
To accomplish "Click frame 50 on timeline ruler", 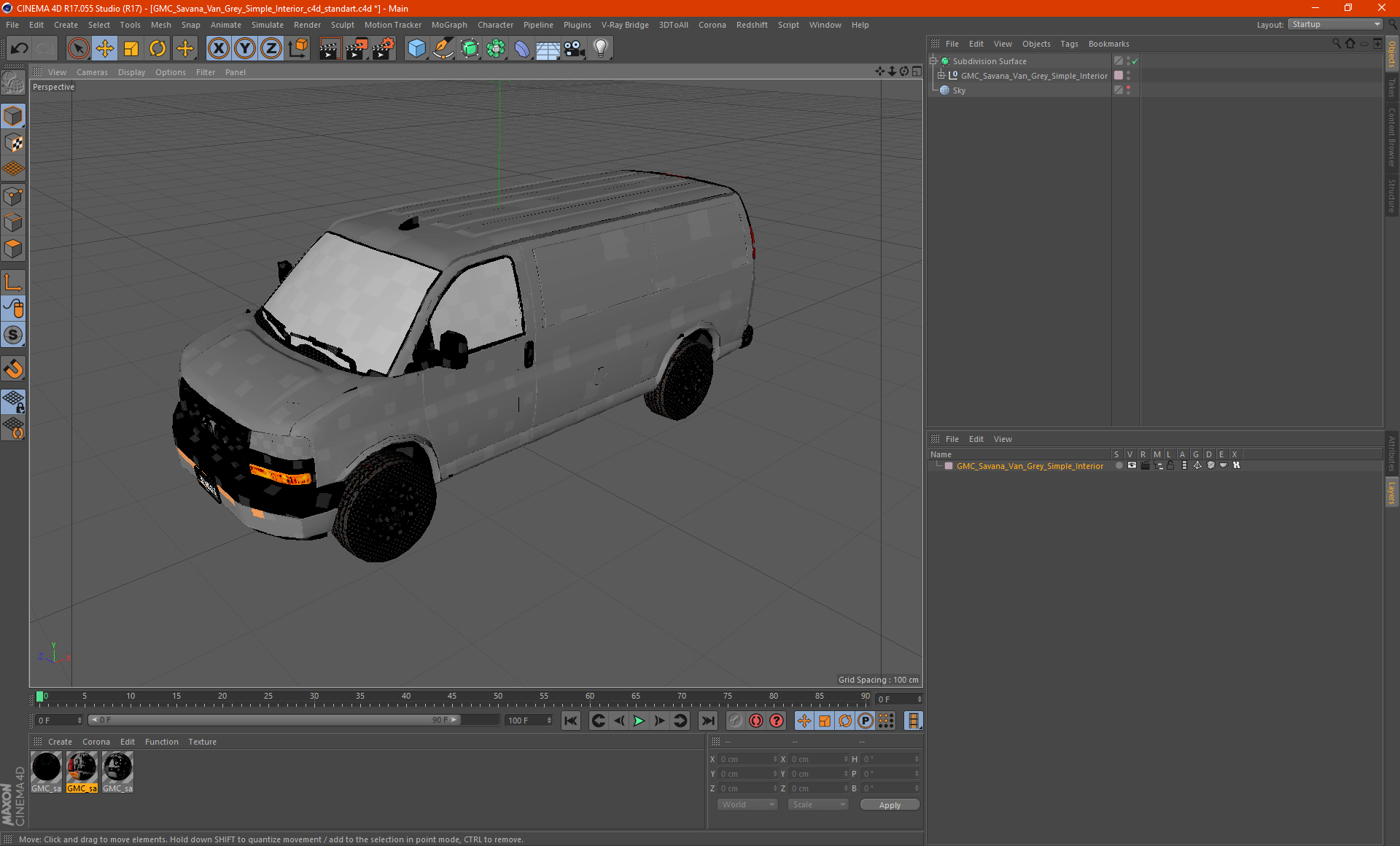I will 498,696.
